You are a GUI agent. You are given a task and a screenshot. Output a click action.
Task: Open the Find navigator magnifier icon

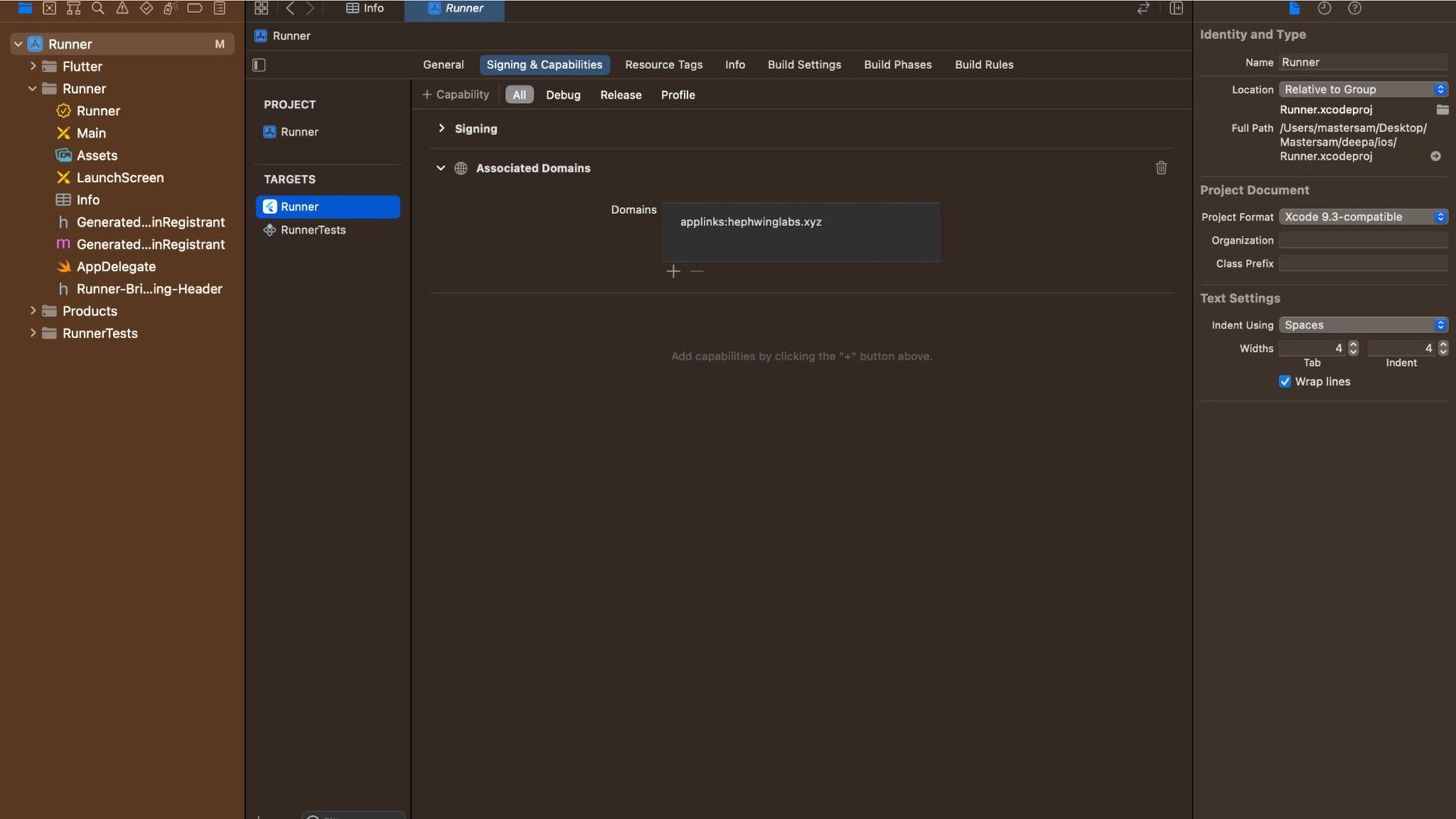(x=98, y=8)
